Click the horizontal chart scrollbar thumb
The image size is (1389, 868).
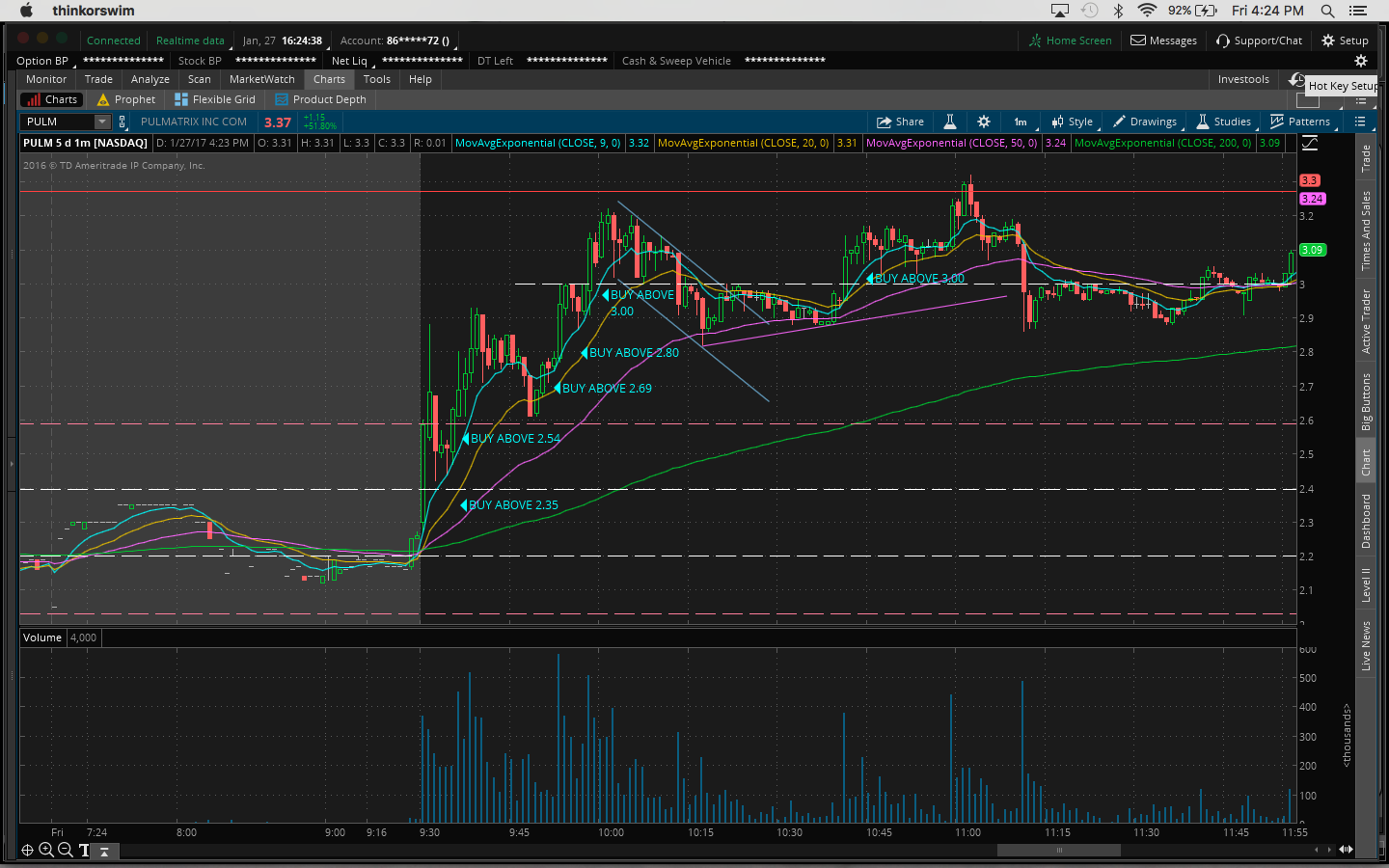tap(1058, 850)
